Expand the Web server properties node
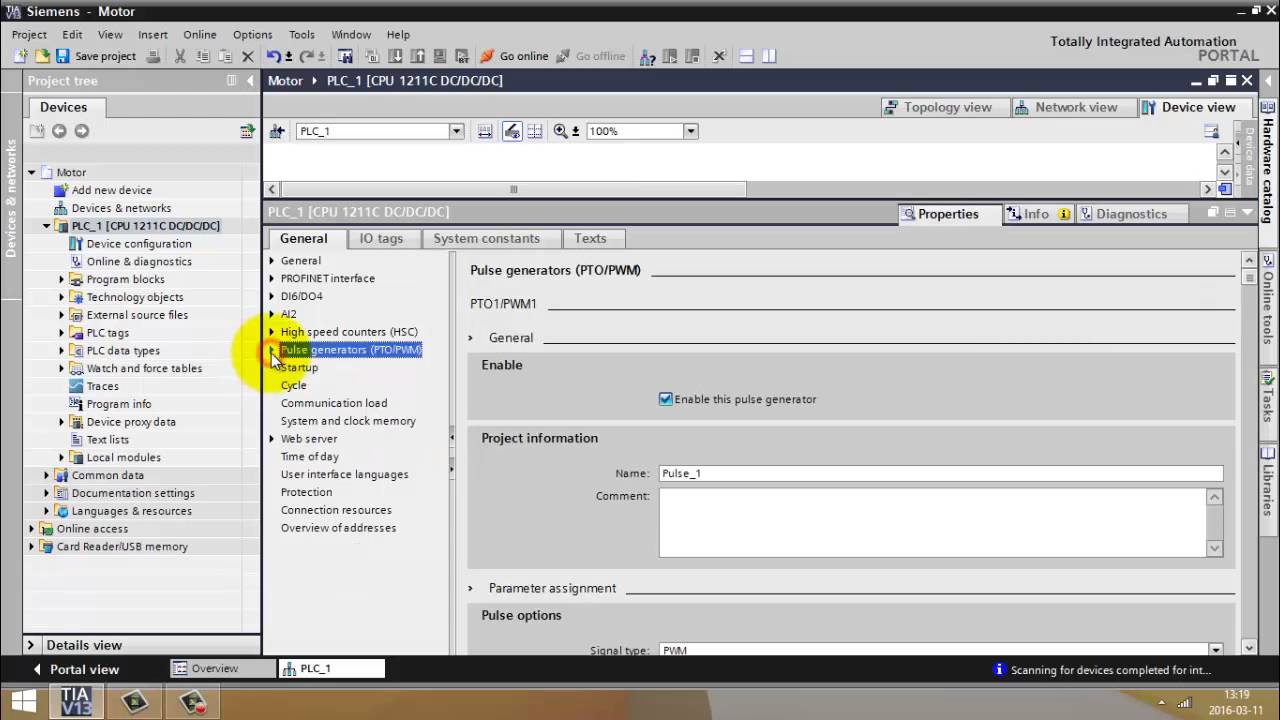This screenshot has height=720, width=1280. (x=271, y=439)
